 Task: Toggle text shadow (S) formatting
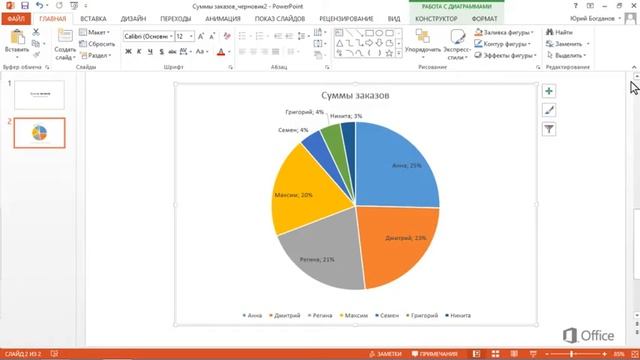[x=161, y=51]
